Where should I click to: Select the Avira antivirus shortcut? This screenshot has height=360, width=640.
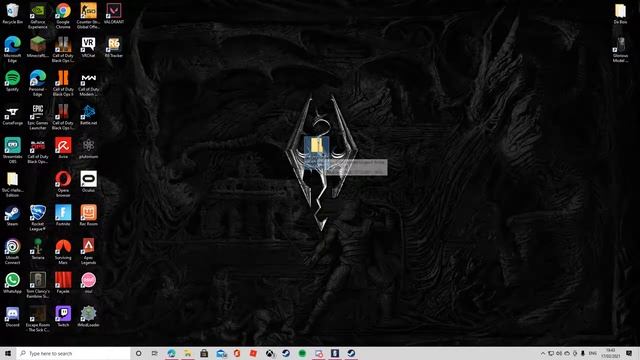point(63,149)
